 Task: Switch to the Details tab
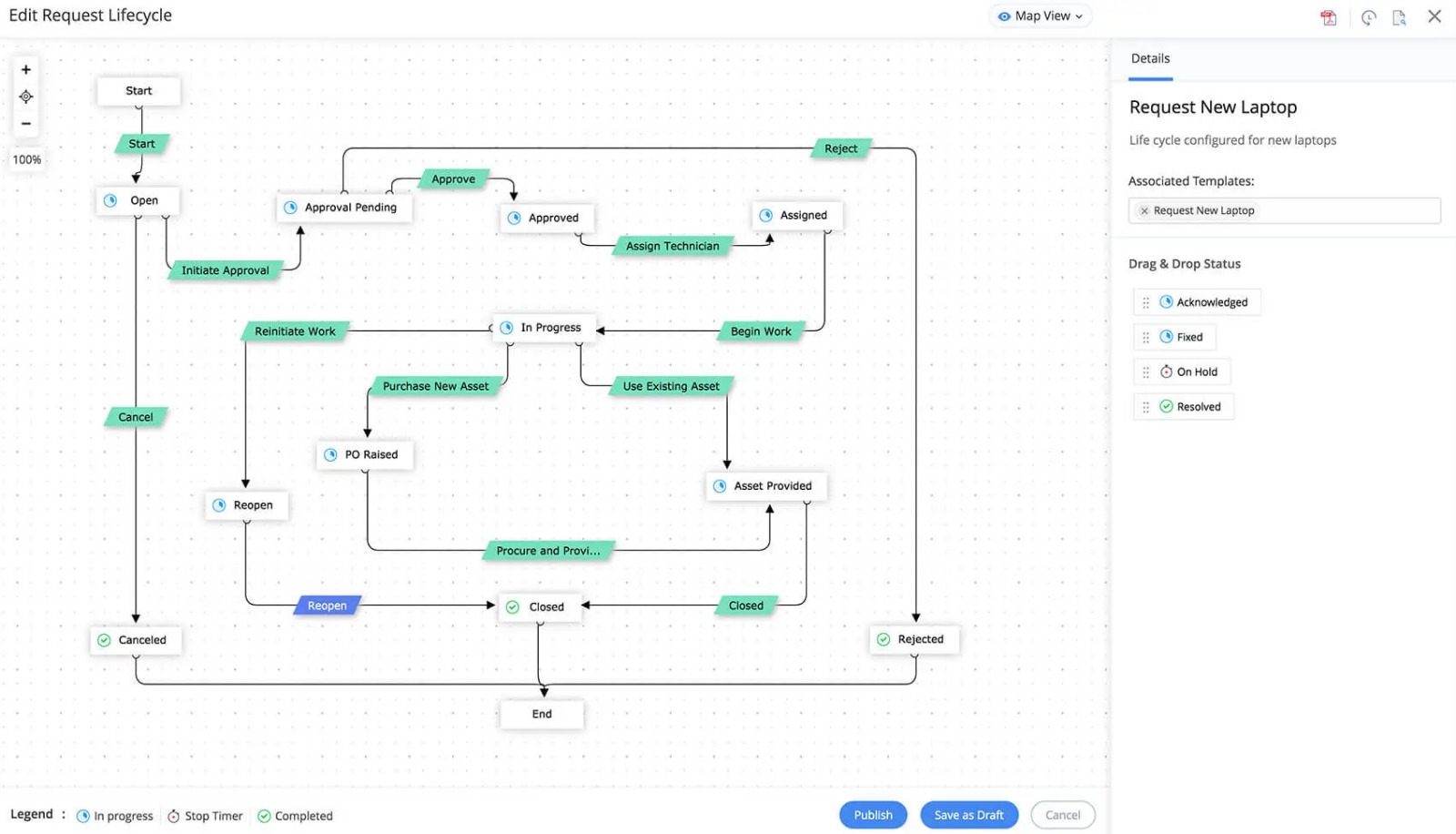[1150, 58]
